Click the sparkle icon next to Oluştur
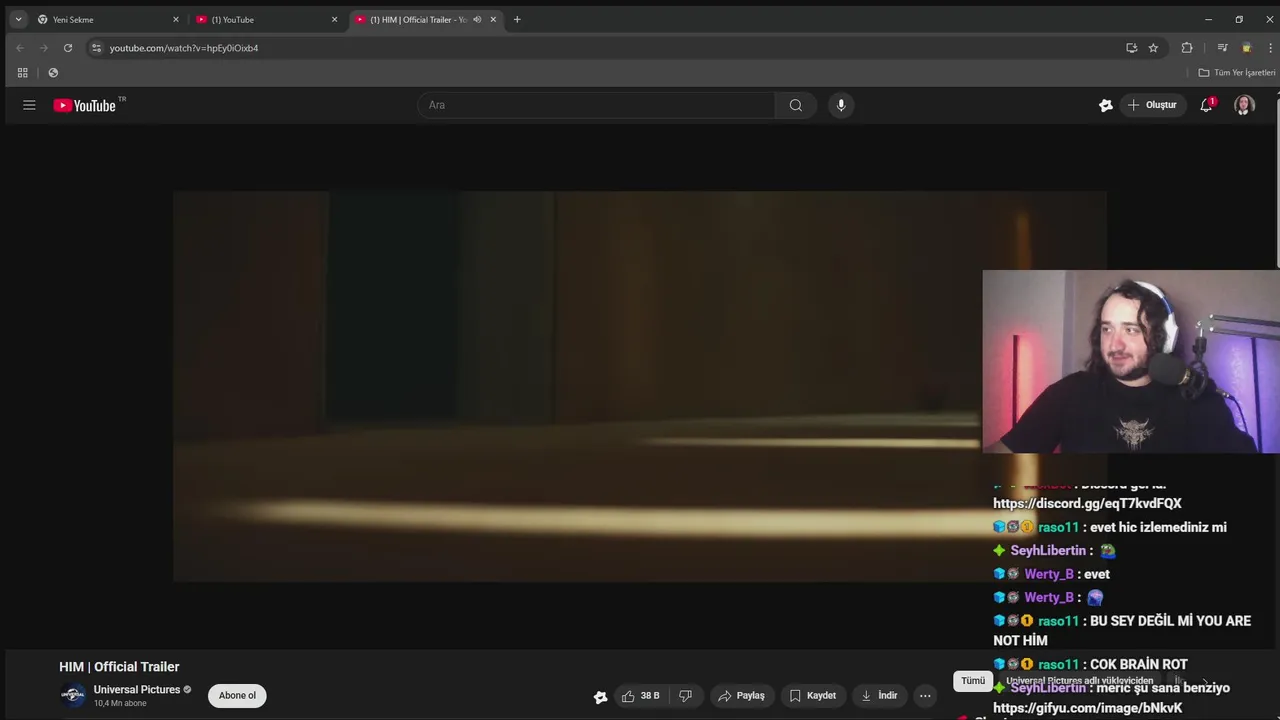Image resolution: width=1280 pixels, height=720 pixels. coord(1106,105)
